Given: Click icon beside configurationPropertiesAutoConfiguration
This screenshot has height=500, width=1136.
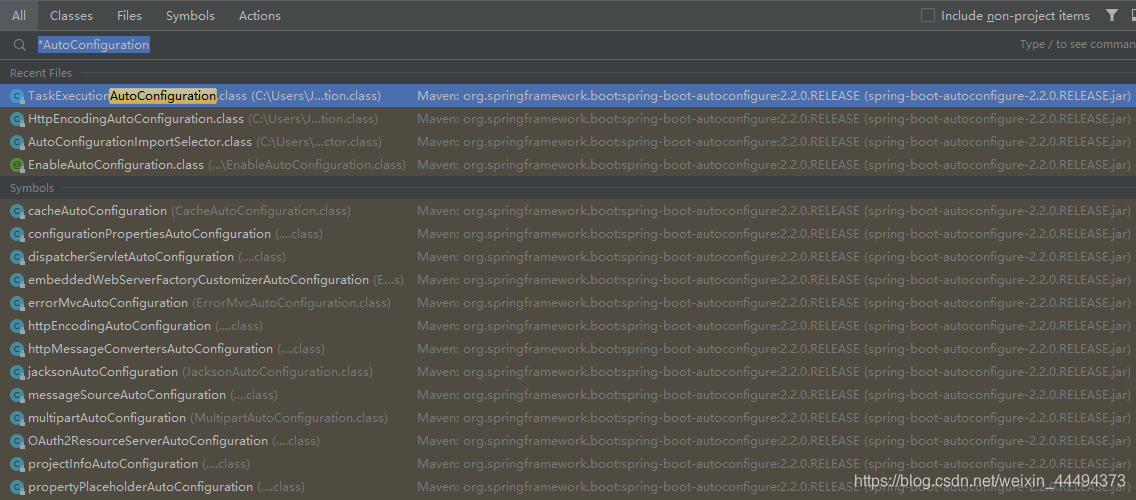Looking at the screenshot, I should [17, 234].
